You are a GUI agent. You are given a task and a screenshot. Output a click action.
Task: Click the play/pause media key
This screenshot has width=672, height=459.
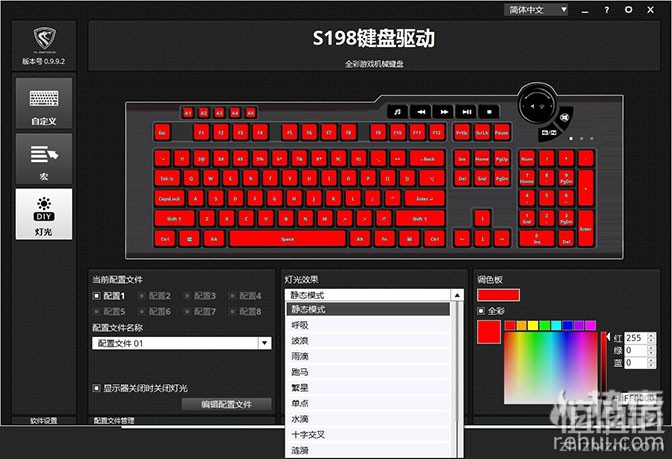(467, 112)
